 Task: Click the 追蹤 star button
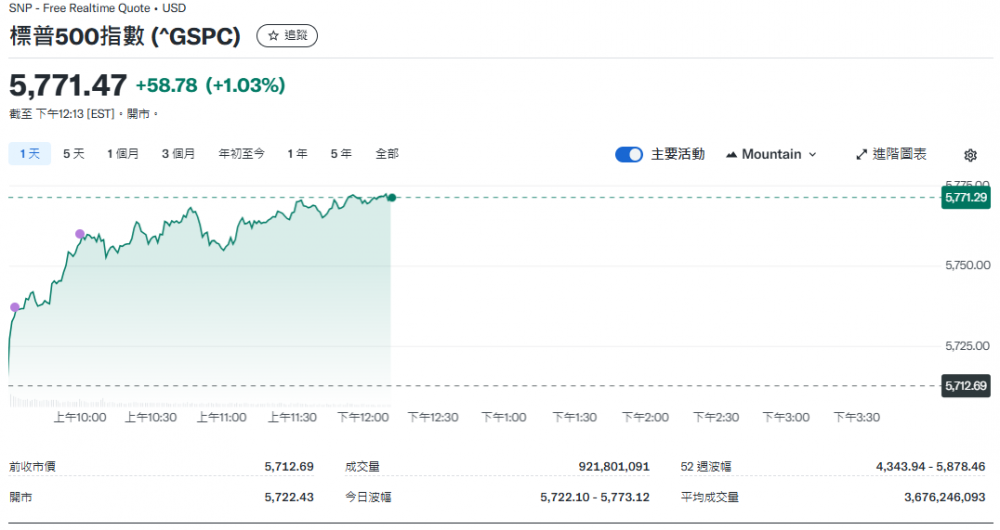288,36
